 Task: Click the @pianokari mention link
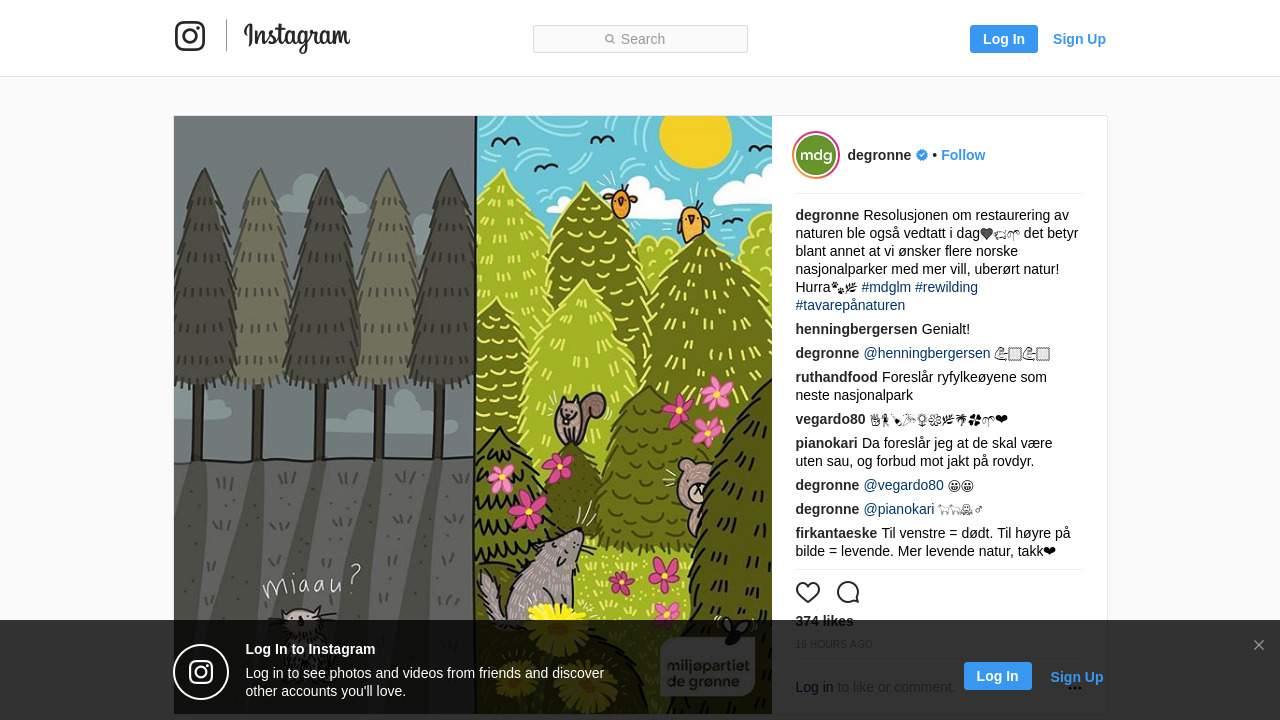[x=899, y=509]
